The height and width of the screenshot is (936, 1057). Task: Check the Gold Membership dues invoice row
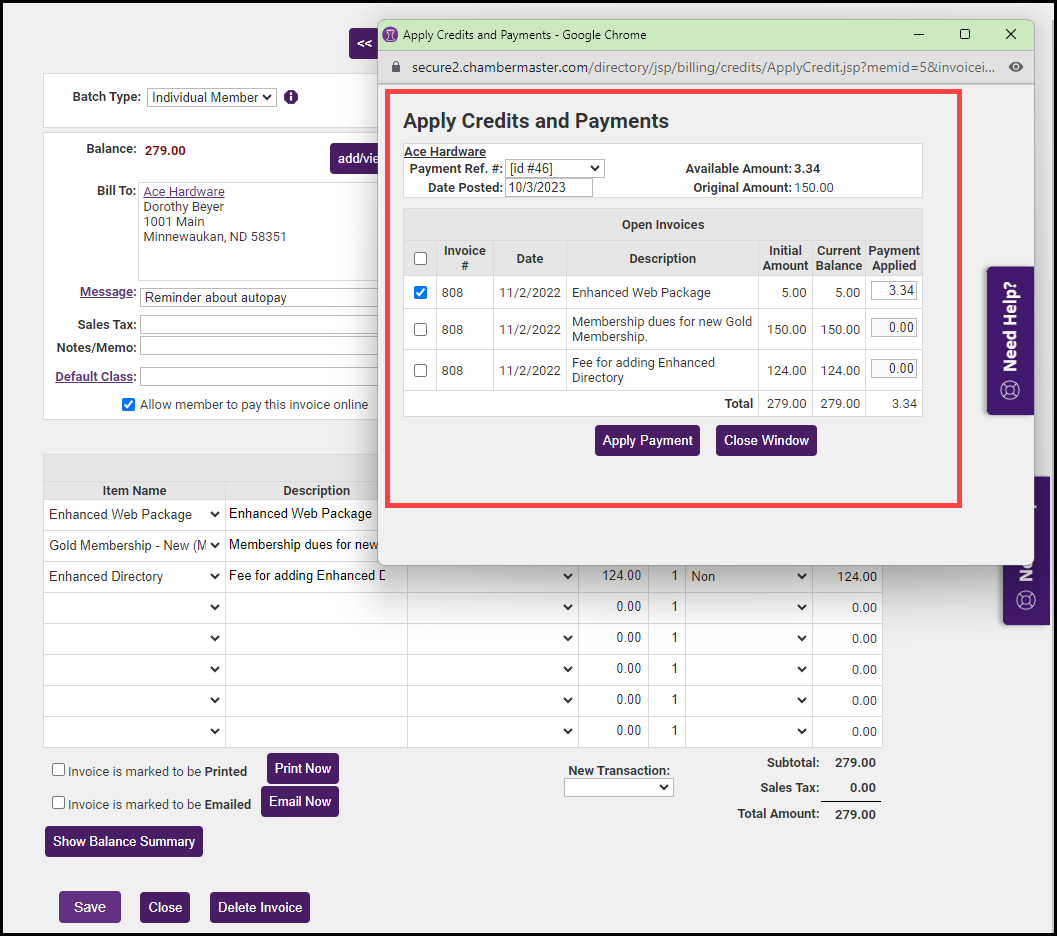(420, 329)
